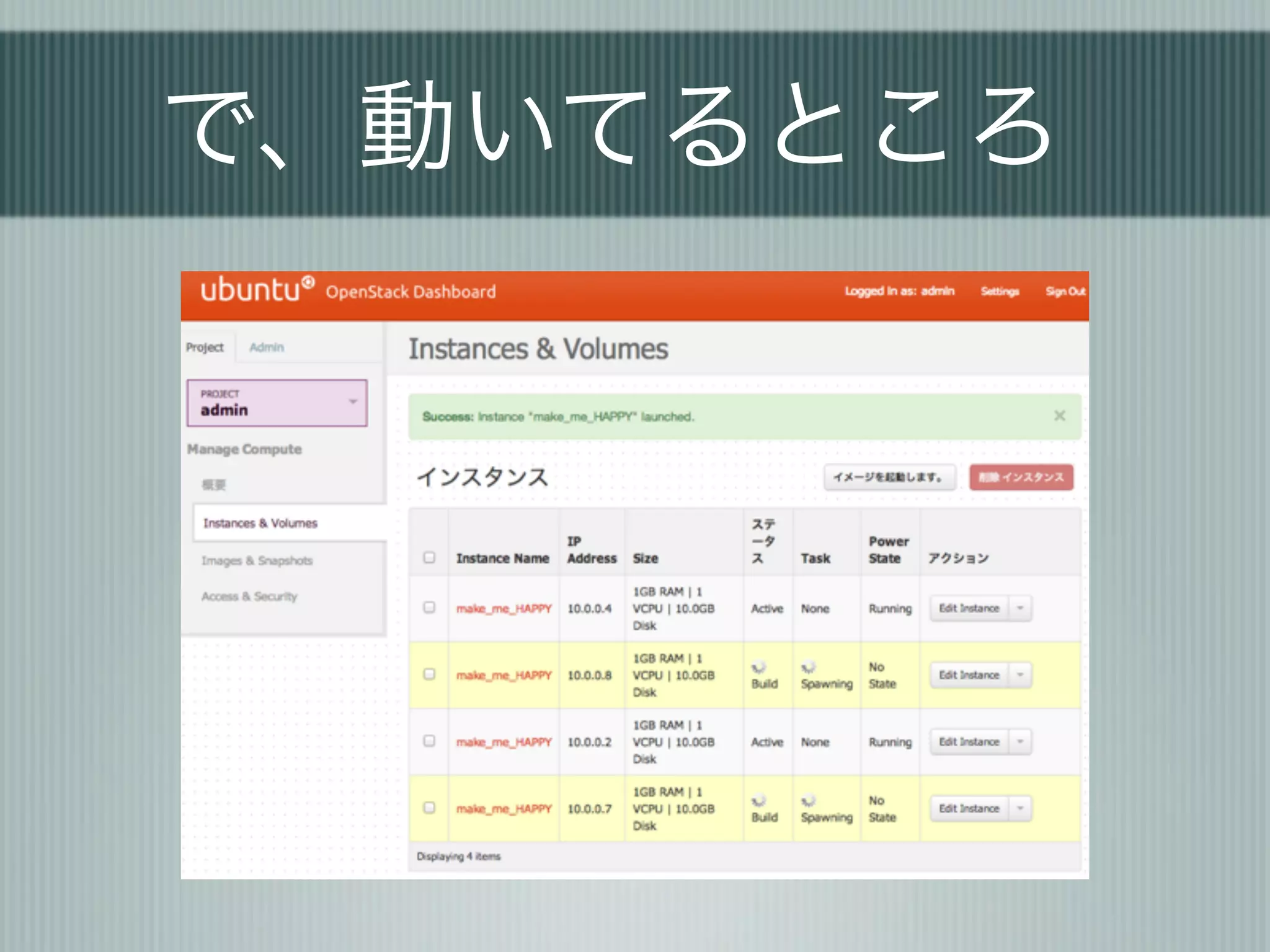Click Spawning spinner icon for 10.0.0.7

(808, 801)
